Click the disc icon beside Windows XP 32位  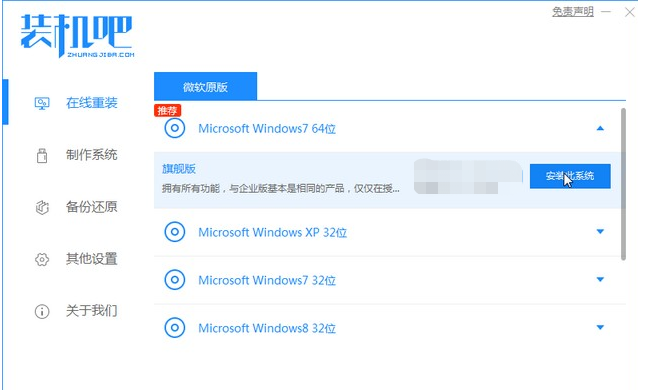pyautogui.click(x=175, y=232)
